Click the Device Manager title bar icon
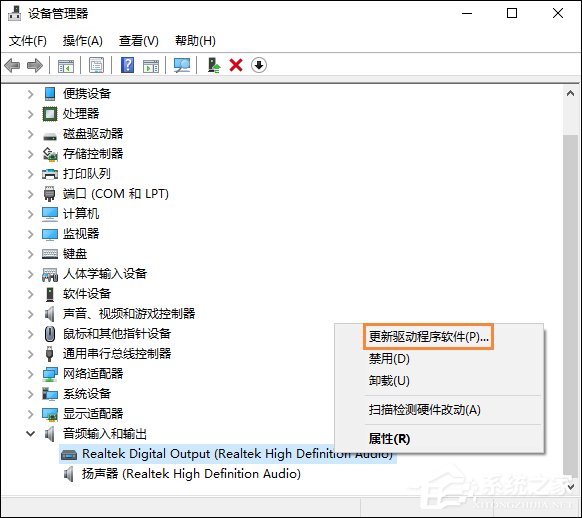 point(15,13)
